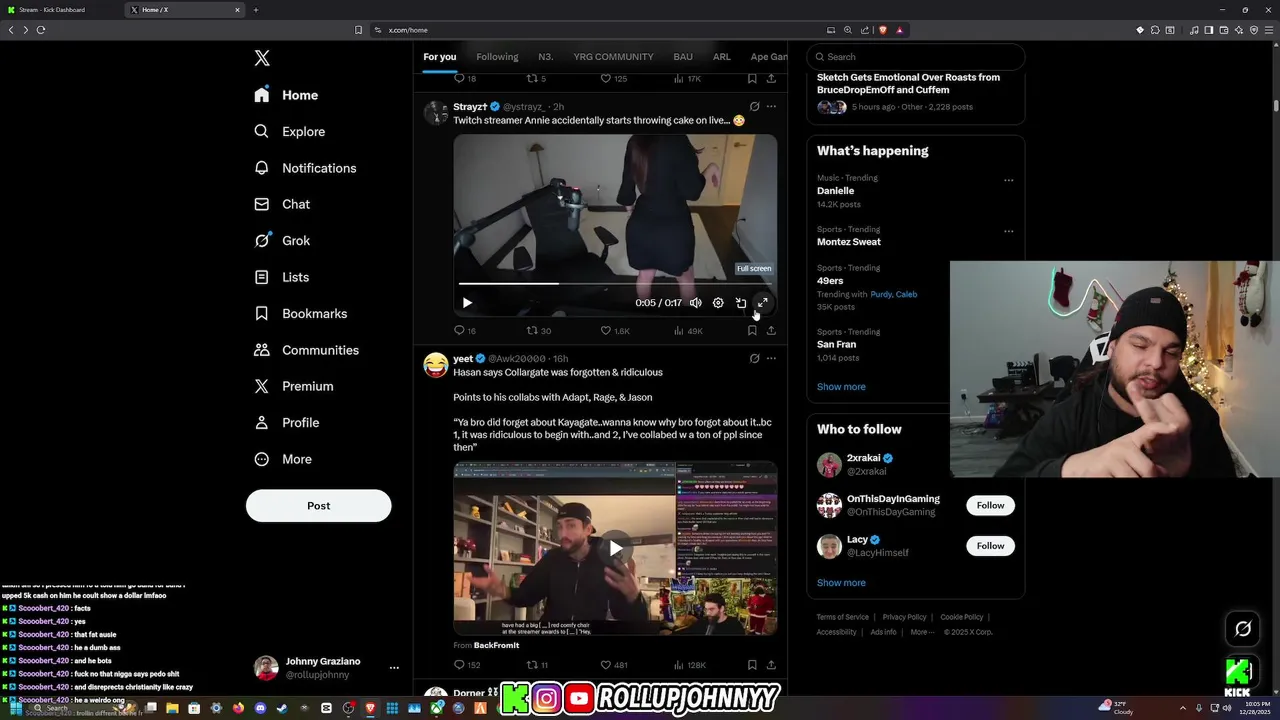
Task: Repost the yeet post with 11 reposts
Action: pyautogui.click(x=538, y=665)
